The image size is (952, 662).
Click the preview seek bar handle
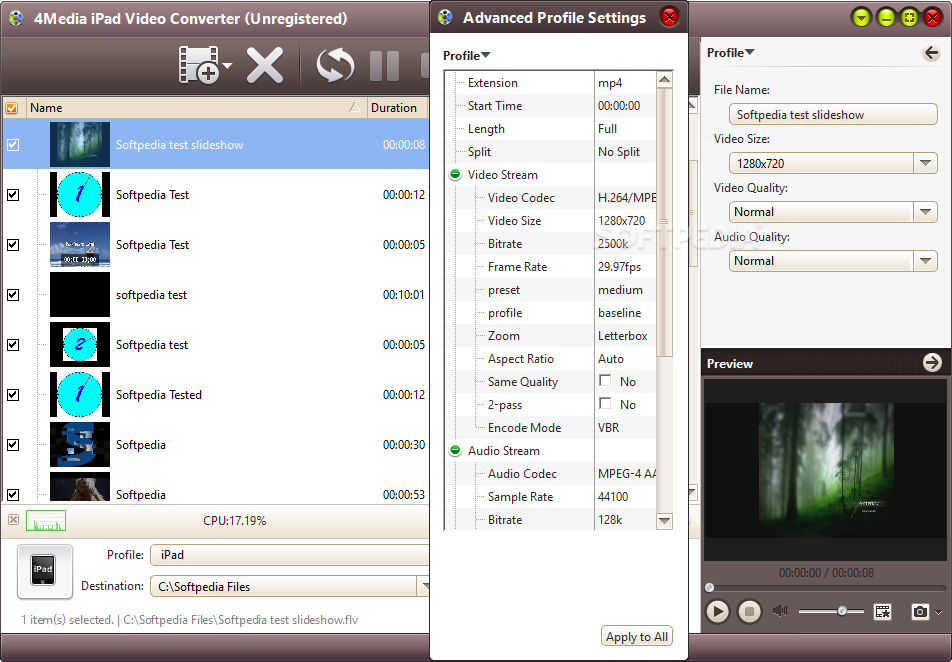pyautogui.click(x=709, y=587)
